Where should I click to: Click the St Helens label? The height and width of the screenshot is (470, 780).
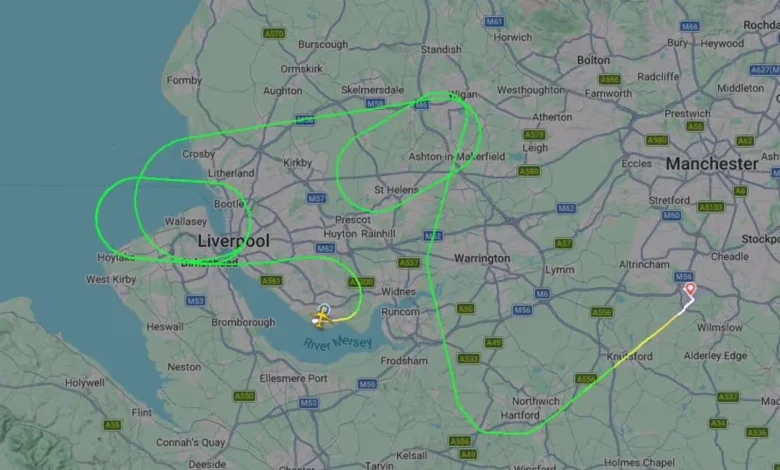(396, 189)
